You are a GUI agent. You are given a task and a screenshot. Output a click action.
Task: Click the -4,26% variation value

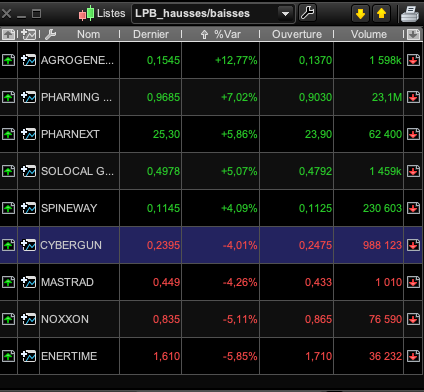coord(240,282)
